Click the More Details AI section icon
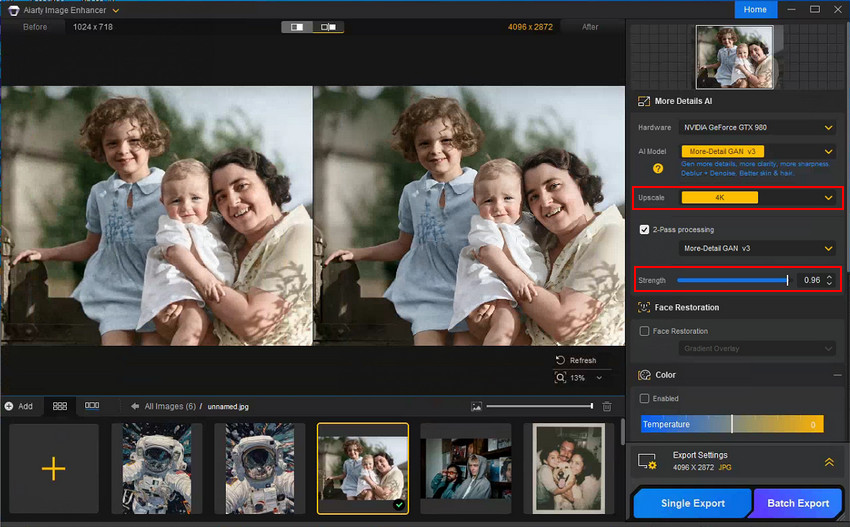This screenshot has height=527, width=850. (x=644, y=101)
